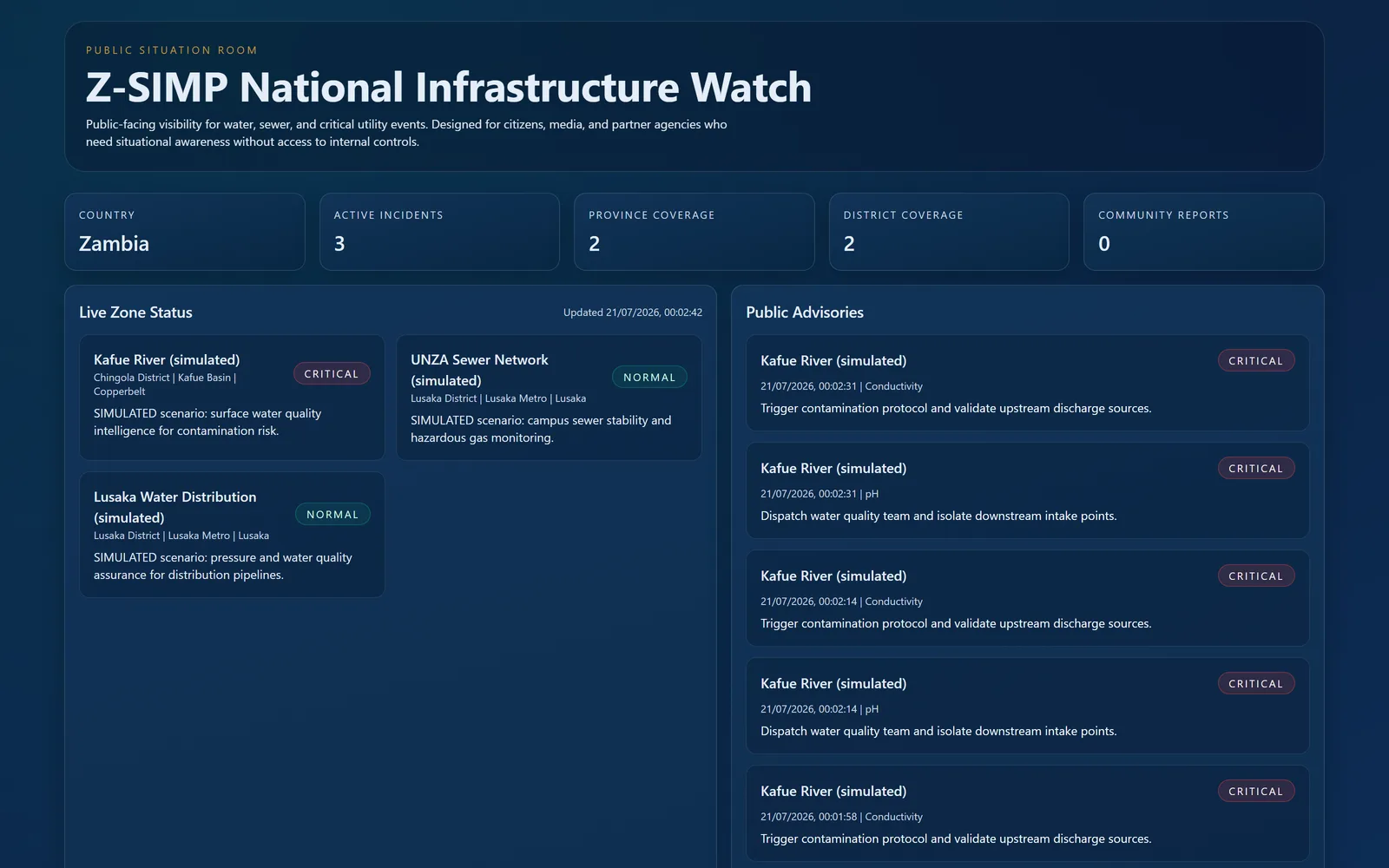Click the 'Live Zone Status' heading

[x=135, y=312]
